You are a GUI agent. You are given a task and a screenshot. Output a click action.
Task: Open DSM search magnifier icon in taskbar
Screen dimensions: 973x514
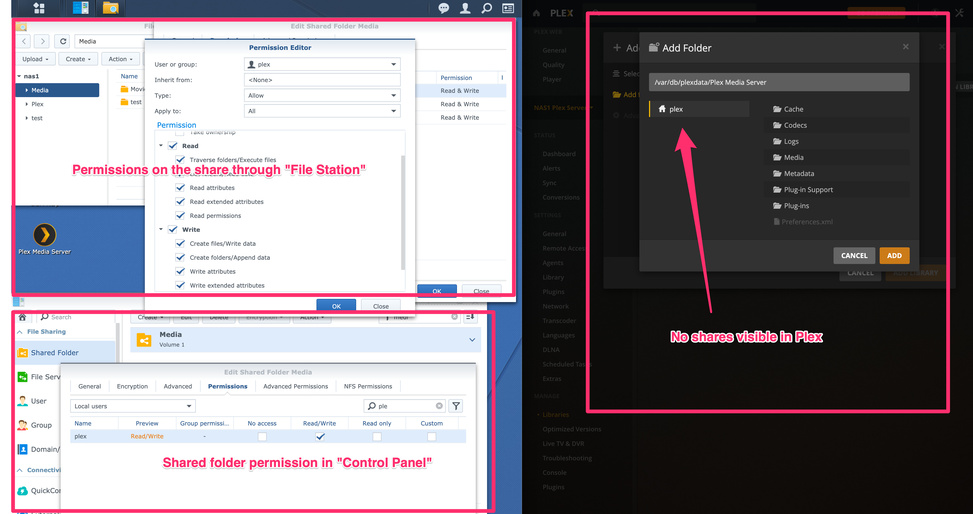tap(486, 8)
